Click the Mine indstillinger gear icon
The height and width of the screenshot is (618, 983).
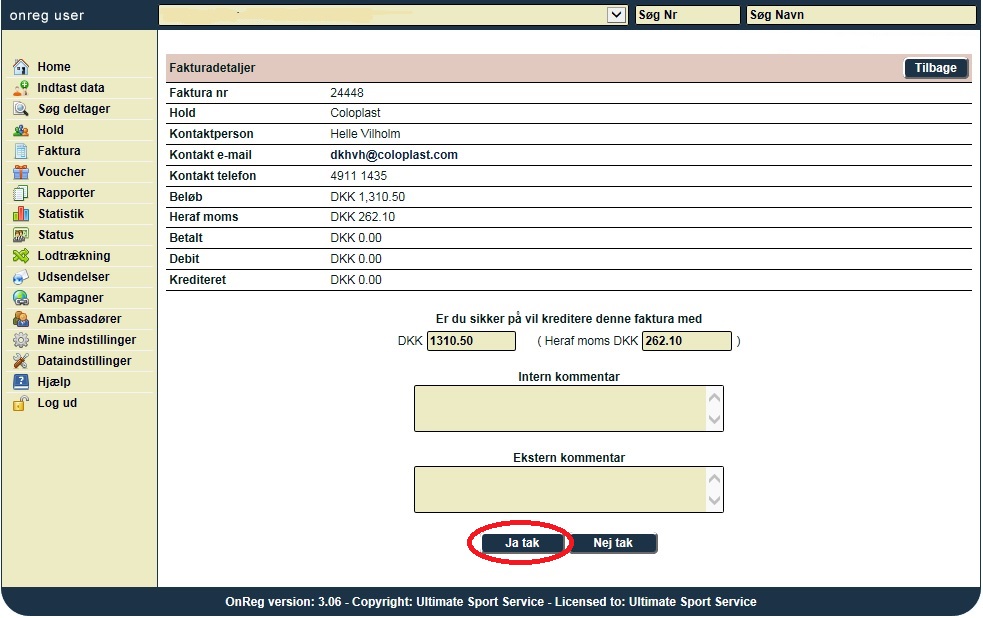pos(21,340)
